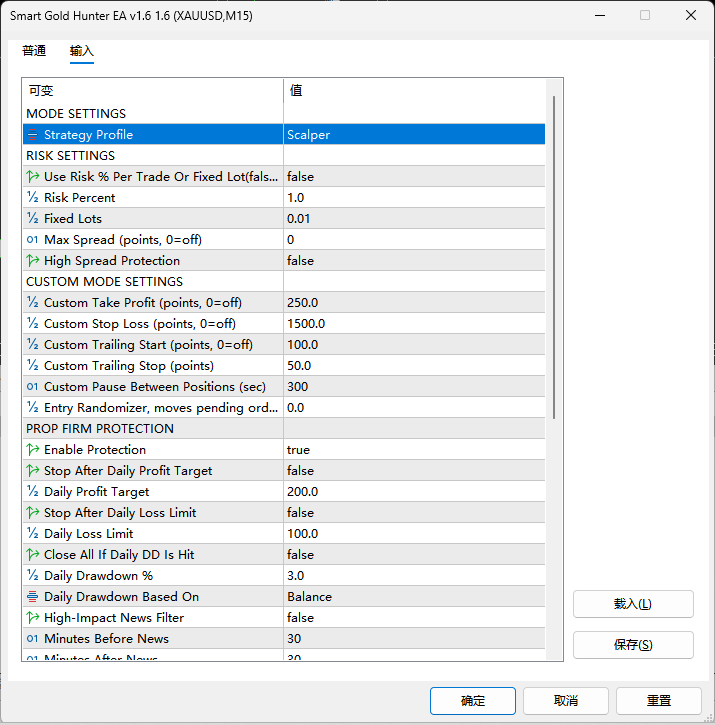715x725 pixels.
Task: Click the enum icon beside Strategy Profile
Action: [32, 135]
